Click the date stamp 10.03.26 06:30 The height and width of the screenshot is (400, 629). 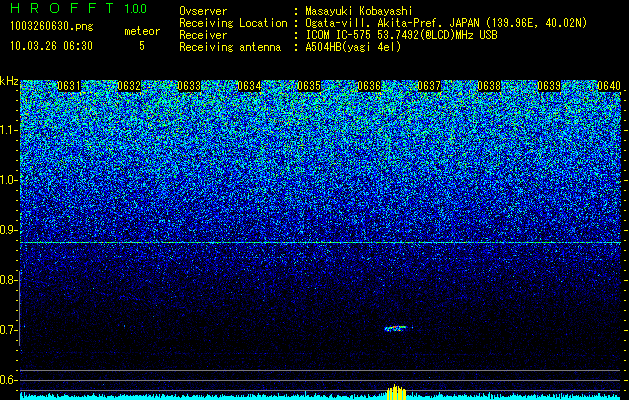tap(51, 46)
